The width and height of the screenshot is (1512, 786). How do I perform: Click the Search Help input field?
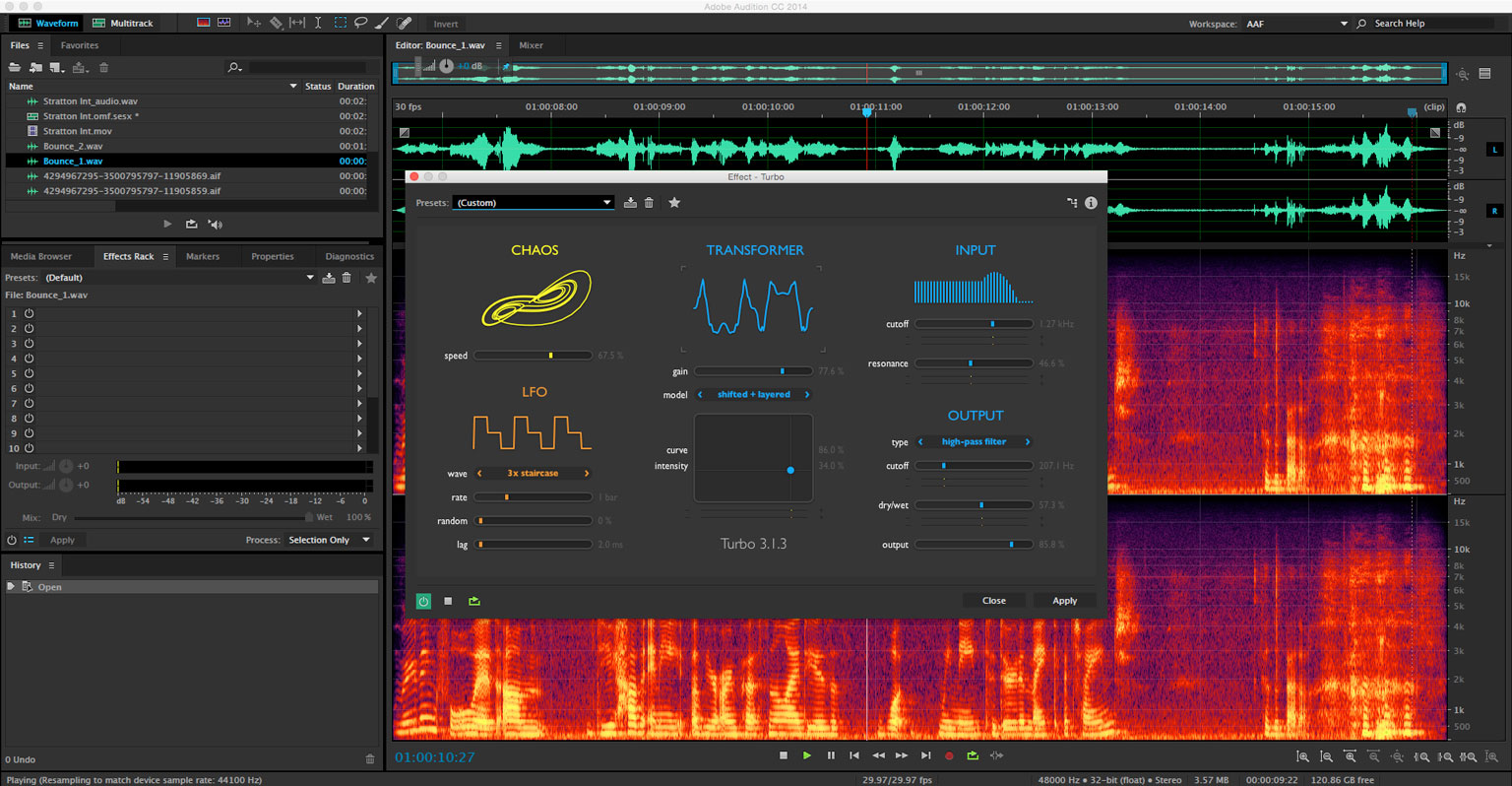[1433, 24]
